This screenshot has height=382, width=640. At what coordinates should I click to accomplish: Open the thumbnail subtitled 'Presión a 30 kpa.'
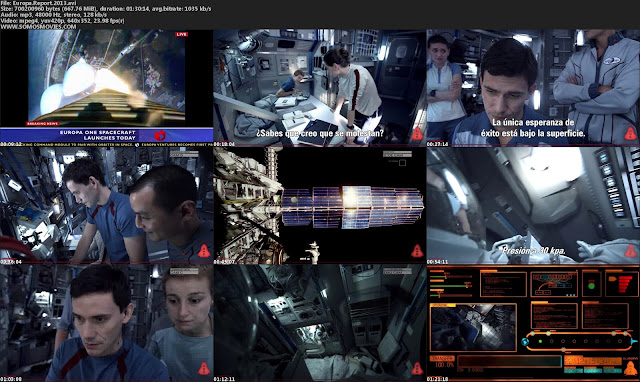pyautogui.click(x=533, y=205)
